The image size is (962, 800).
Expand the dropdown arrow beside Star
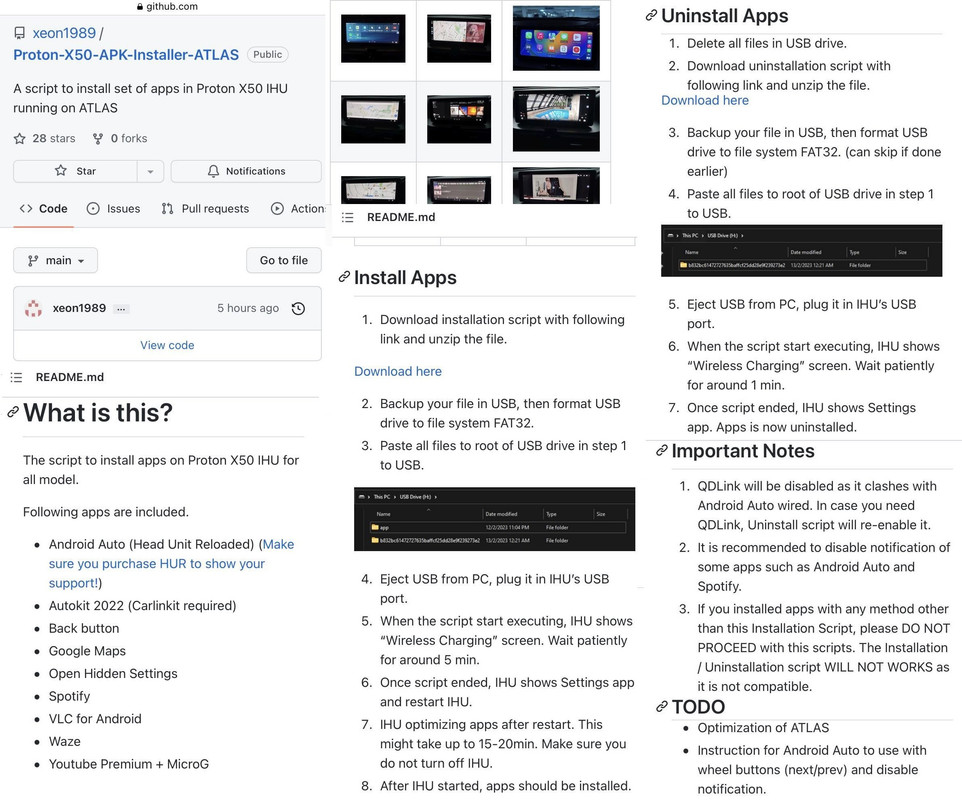(150, 171)
